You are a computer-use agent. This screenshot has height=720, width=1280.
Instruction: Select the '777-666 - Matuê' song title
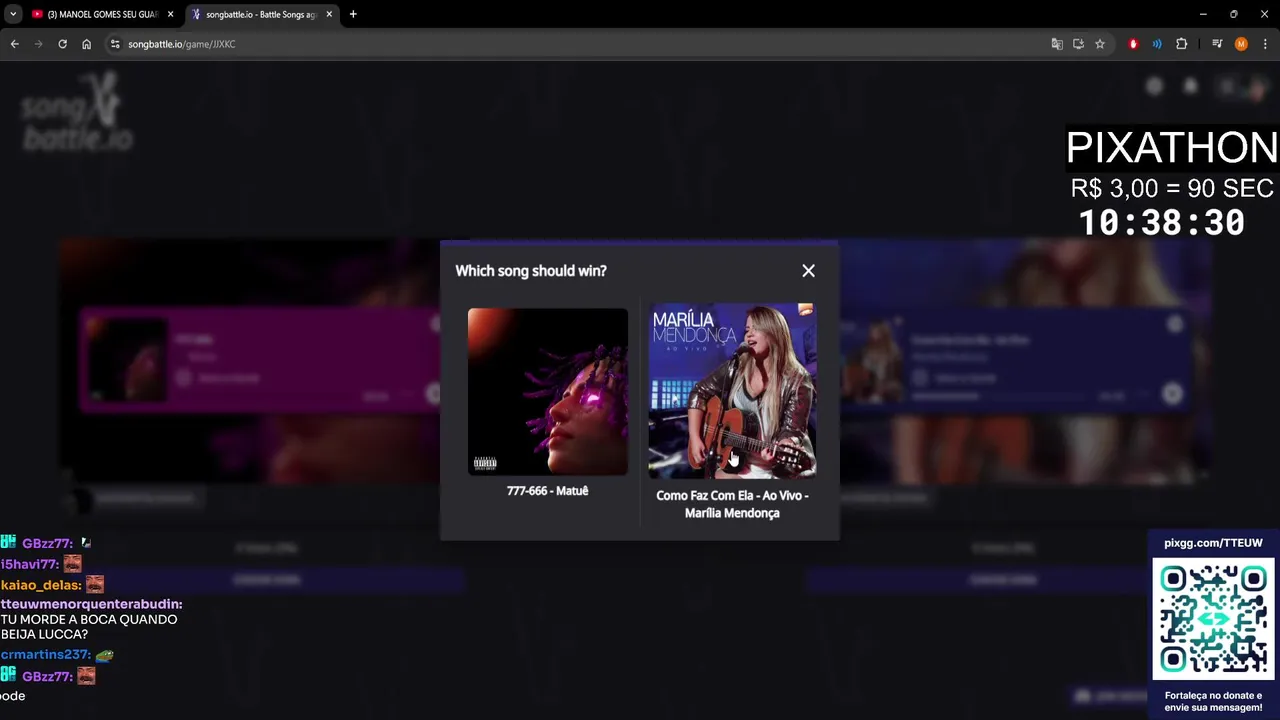click(547, 491)
